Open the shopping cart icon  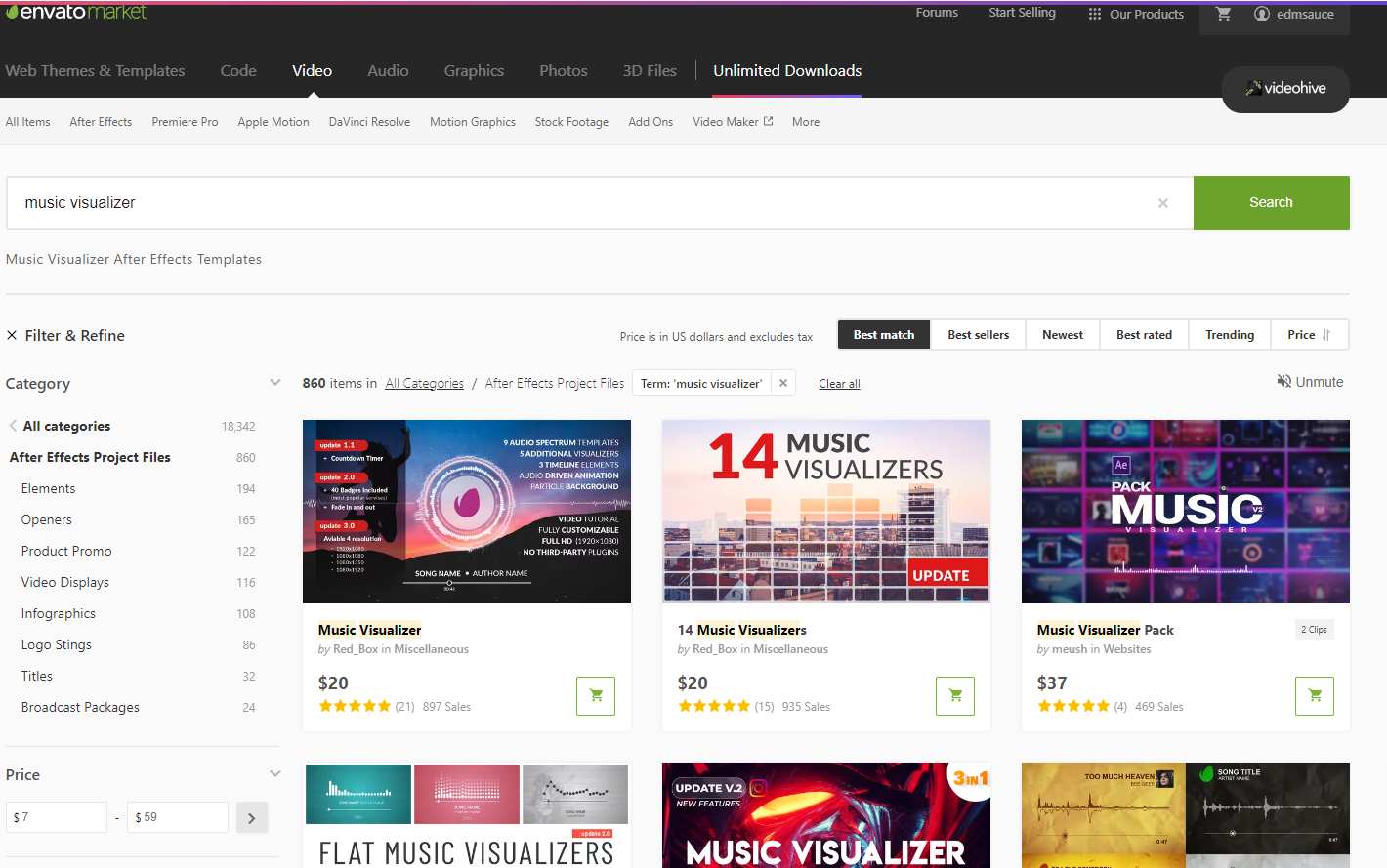[1224, 14]
